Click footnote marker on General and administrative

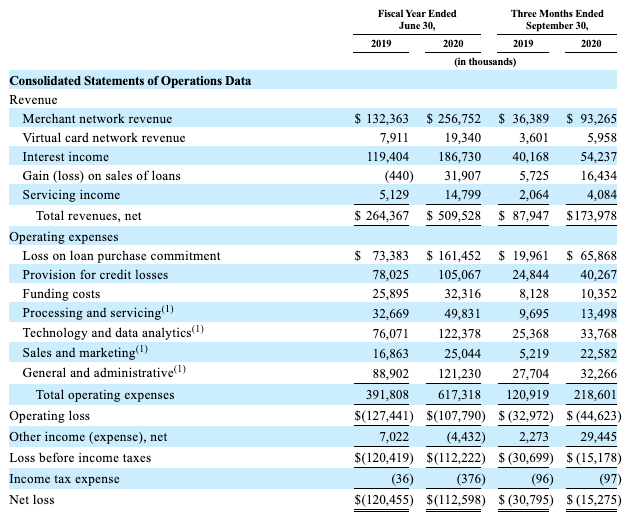point(180,369)
